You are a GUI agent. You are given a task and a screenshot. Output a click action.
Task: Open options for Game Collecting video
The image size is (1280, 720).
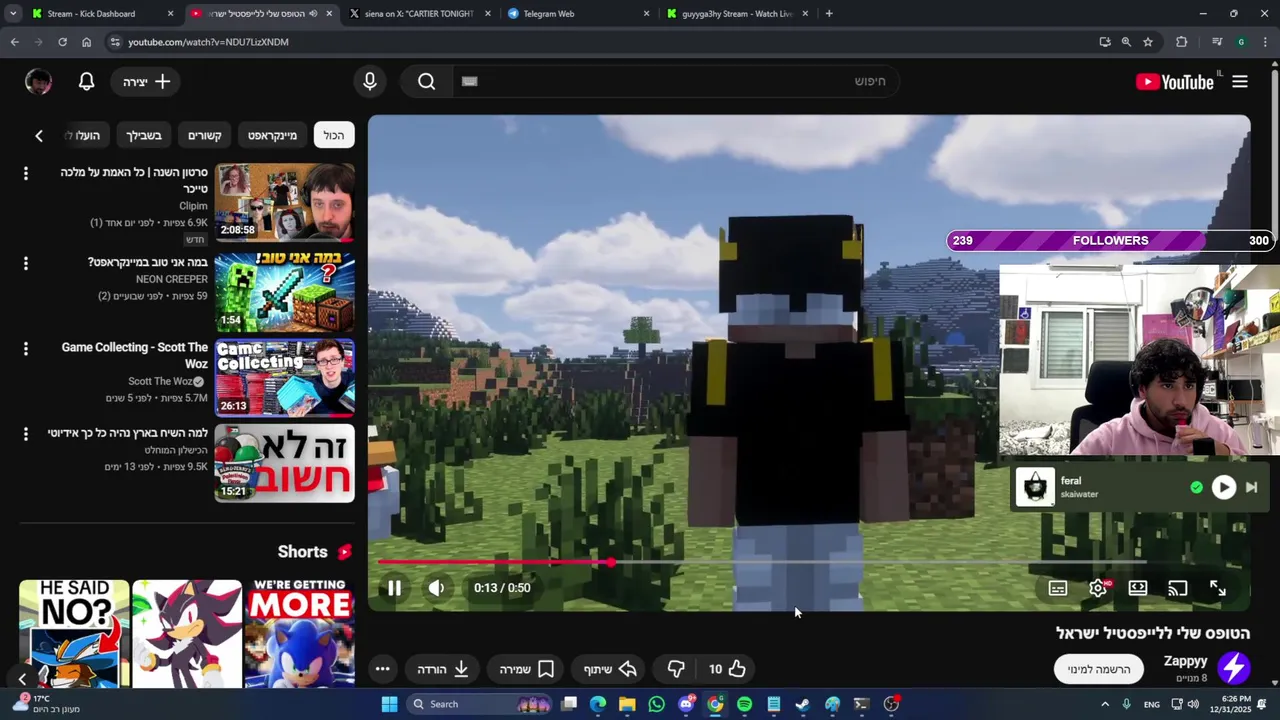pos(26,349)
